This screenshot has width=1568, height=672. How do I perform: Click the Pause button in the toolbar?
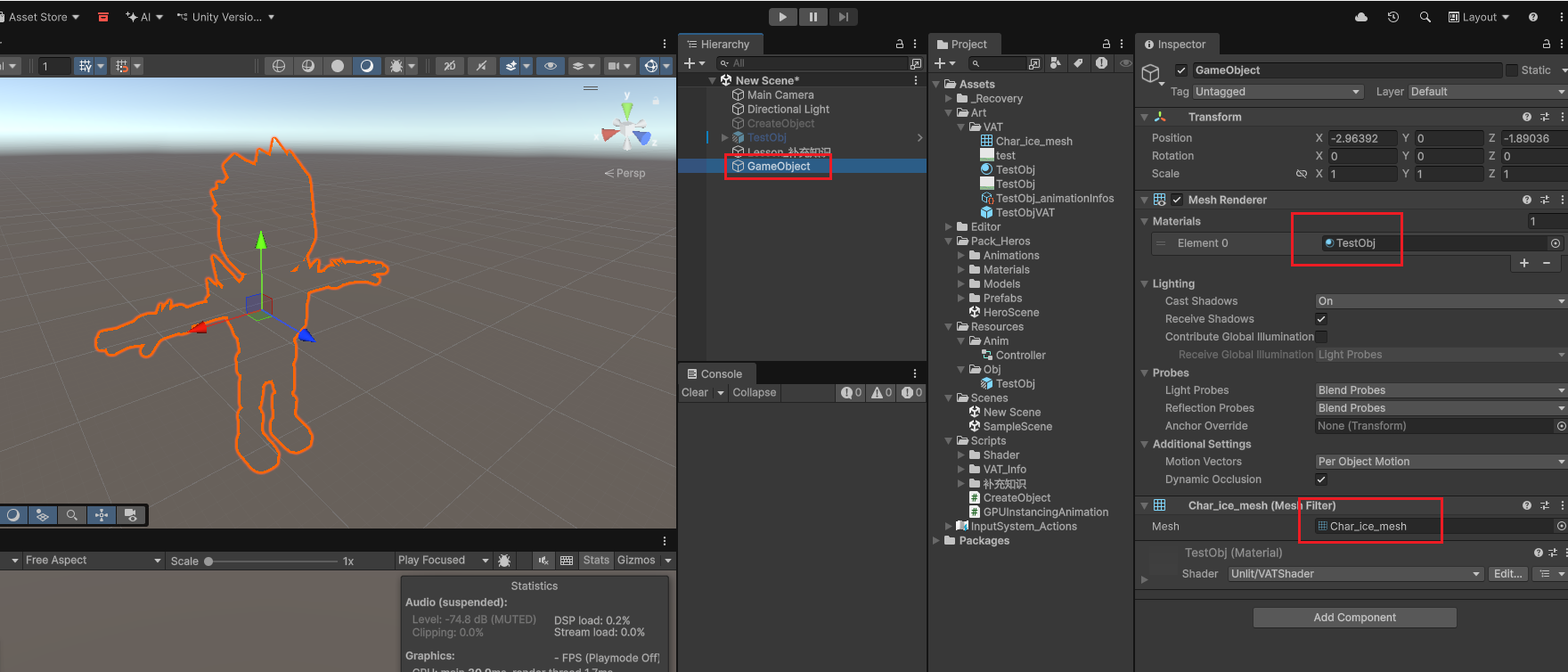pos(813,17)
